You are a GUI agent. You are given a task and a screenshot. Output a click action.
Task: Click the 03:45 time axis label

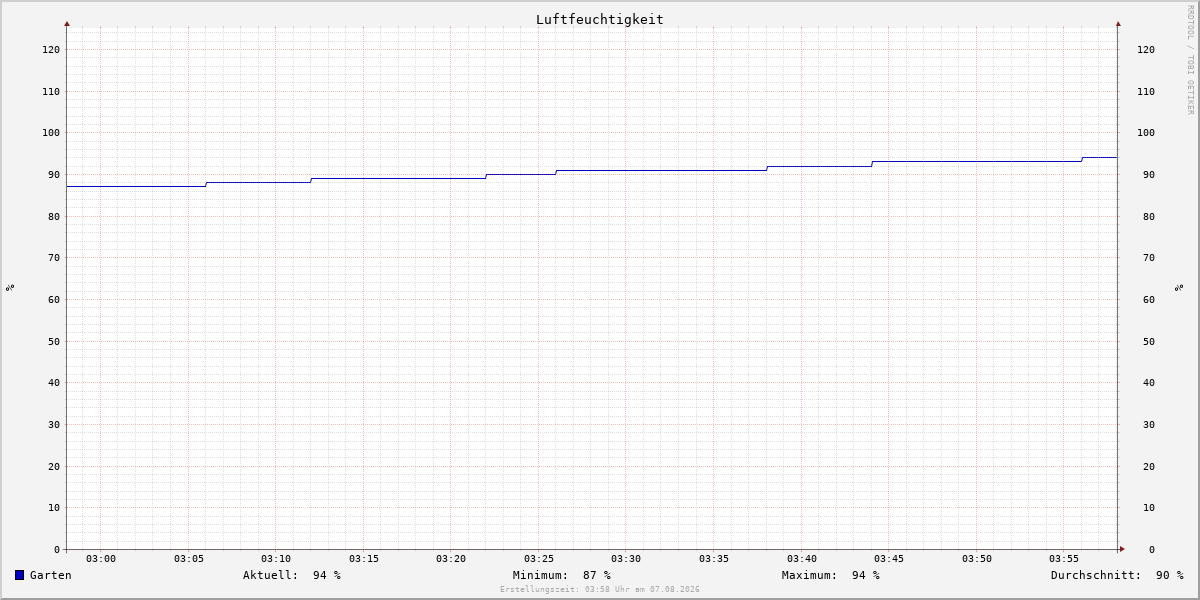pos(889,558)
